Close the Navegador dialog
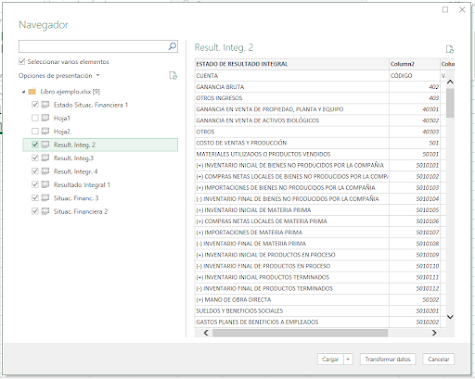This screenshot has height=379, width=475. click(462, 10)
